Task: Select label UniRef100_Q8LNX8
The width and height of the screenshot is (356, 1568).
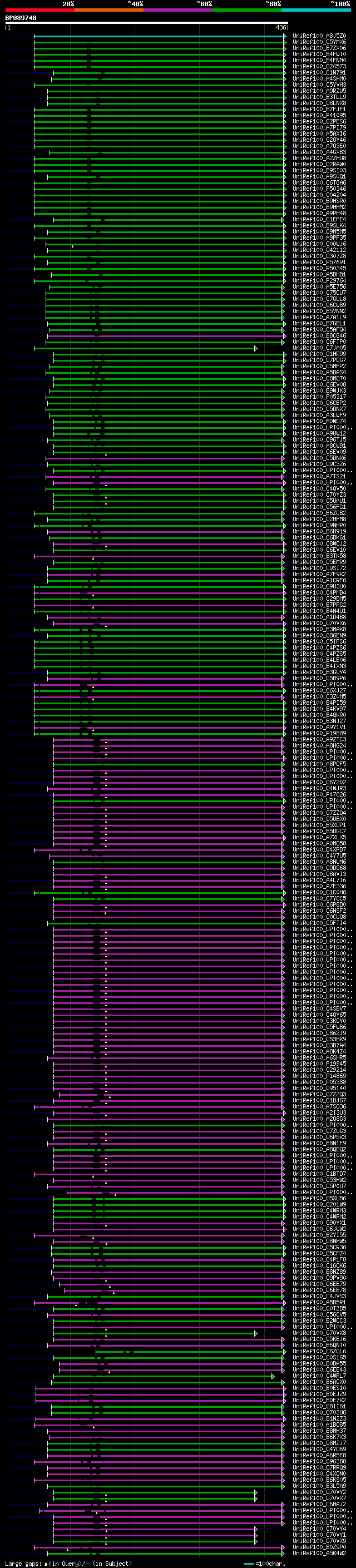Action: (319, 103)
